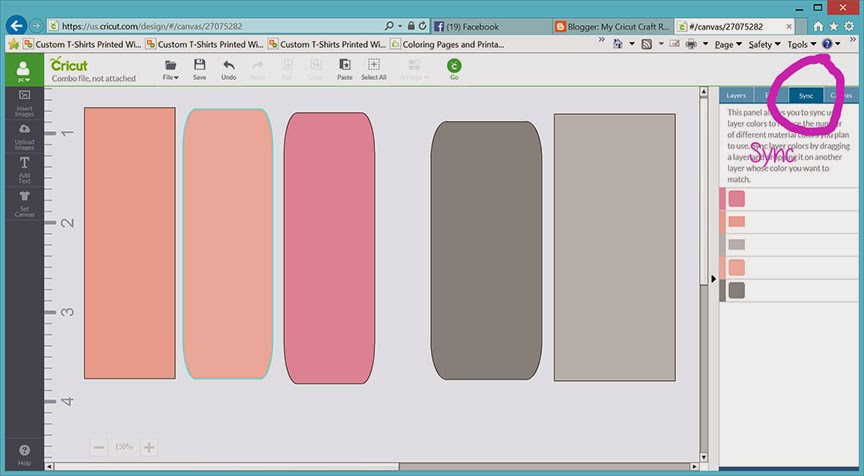
Task: Click the Copy toolbar icon
Action: tap(316, 69)
